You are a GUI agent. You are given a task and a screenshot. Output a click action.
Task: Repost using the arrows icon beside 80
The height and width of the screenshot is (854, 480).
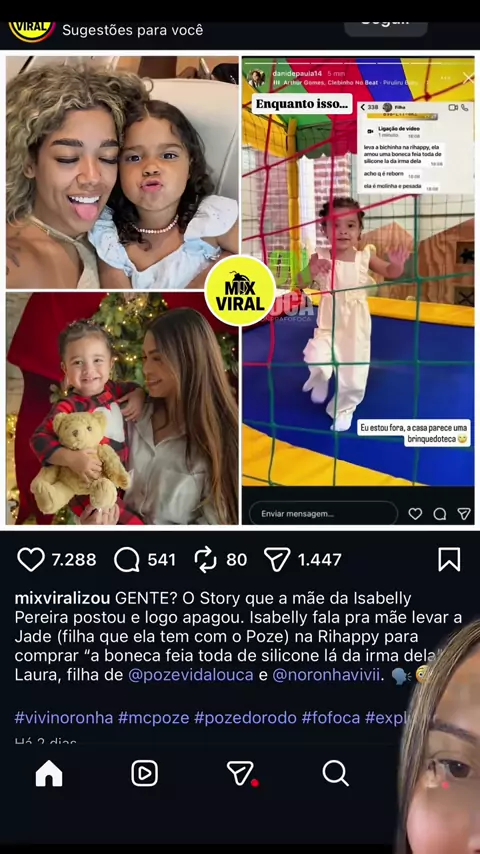pos(206,559)
